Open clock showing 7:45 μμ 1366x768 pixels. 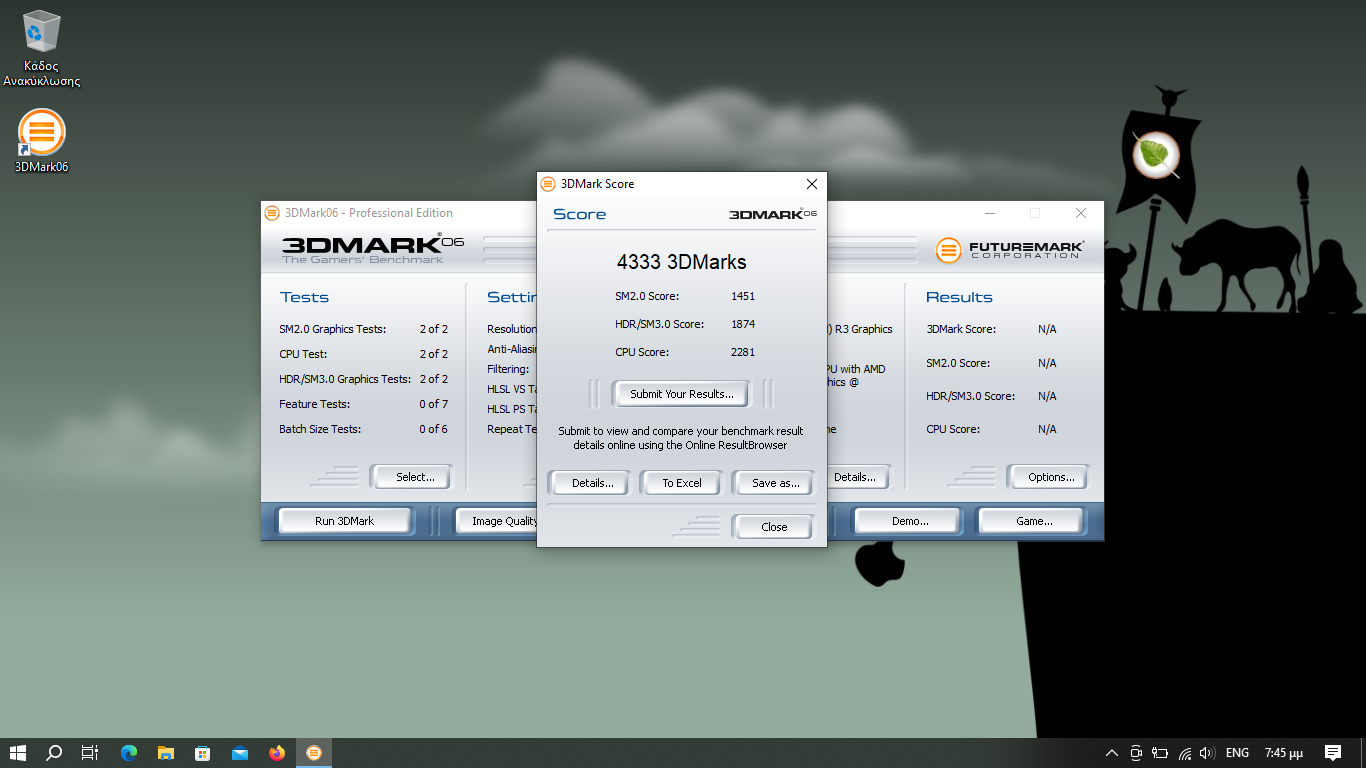click(1283, 753)
